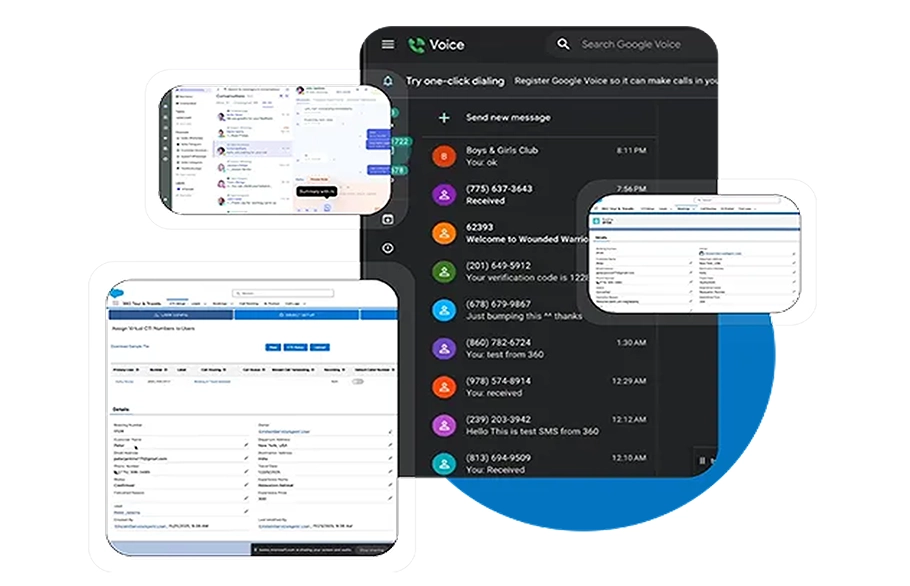Open the (978) 574-8914 conversation text
The height and width of the screenshot is (586, 910).
point(498,387)
